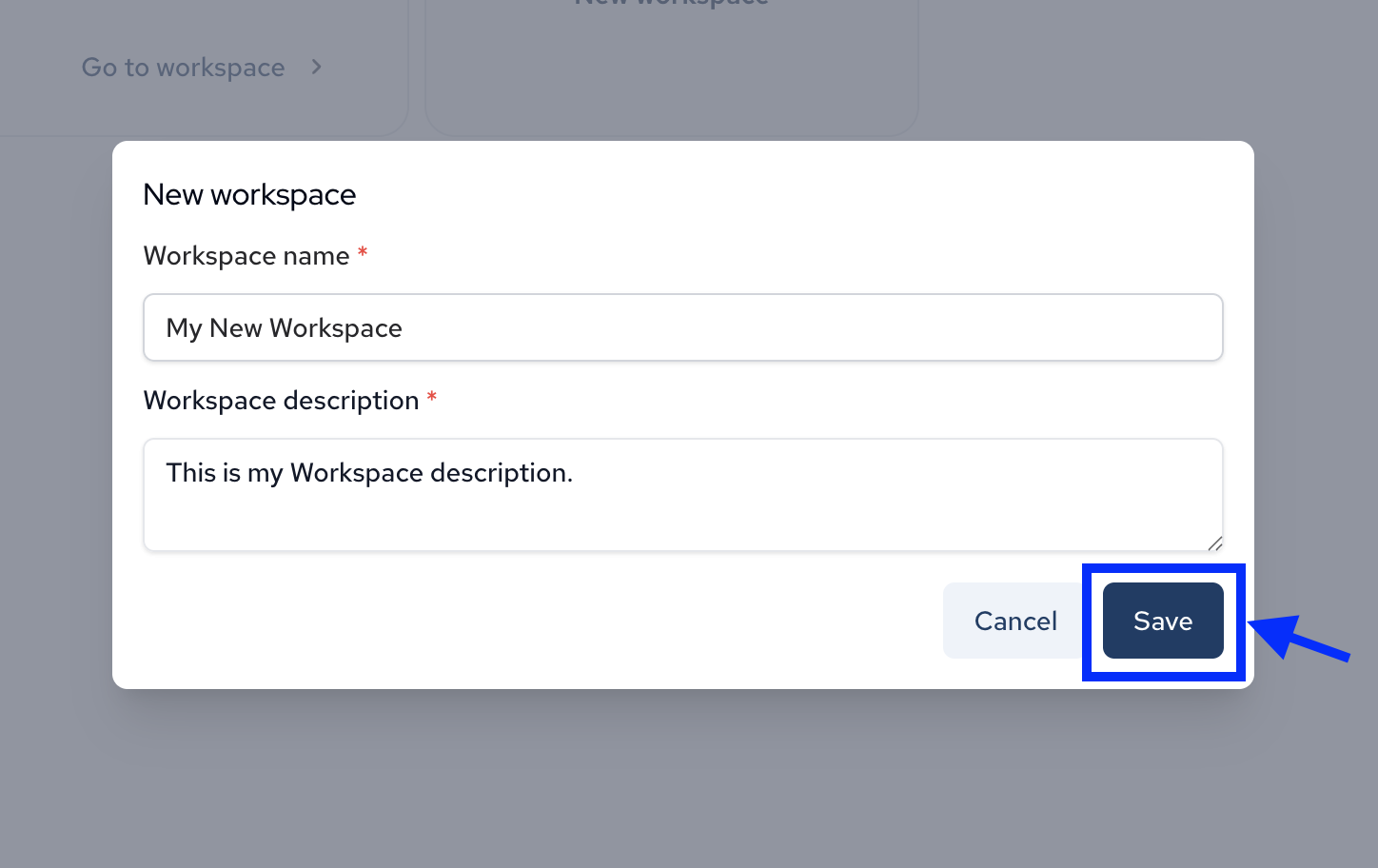Screen dimensions: 1378x868
Task: Click the red asterisk beside Workspace name
Action: (363, 253)
